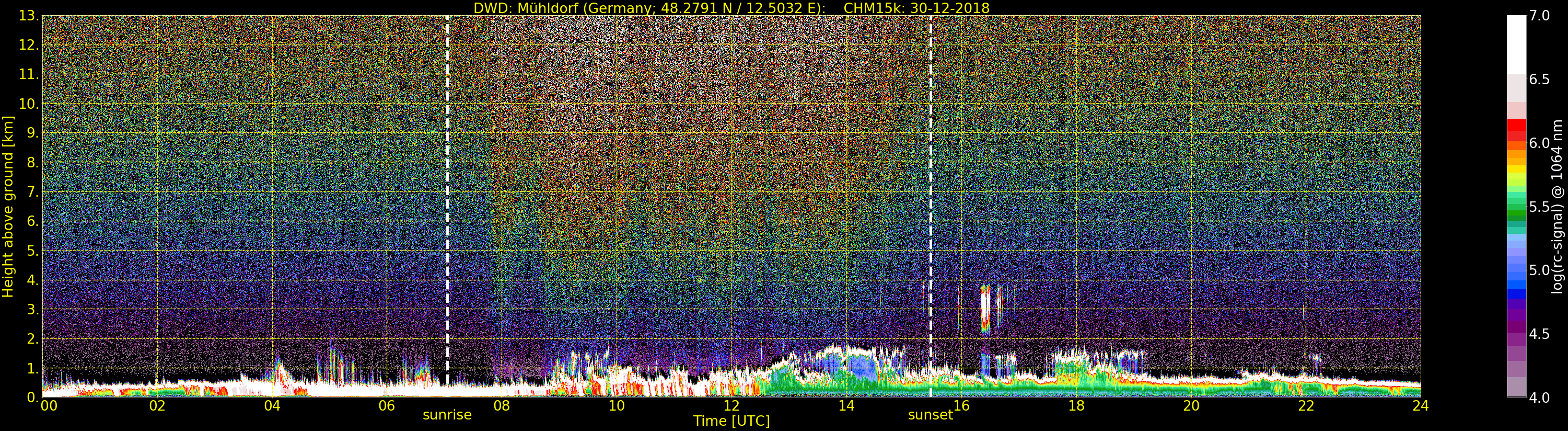Select the "sunrise" label below the time axis

[447, 415]
